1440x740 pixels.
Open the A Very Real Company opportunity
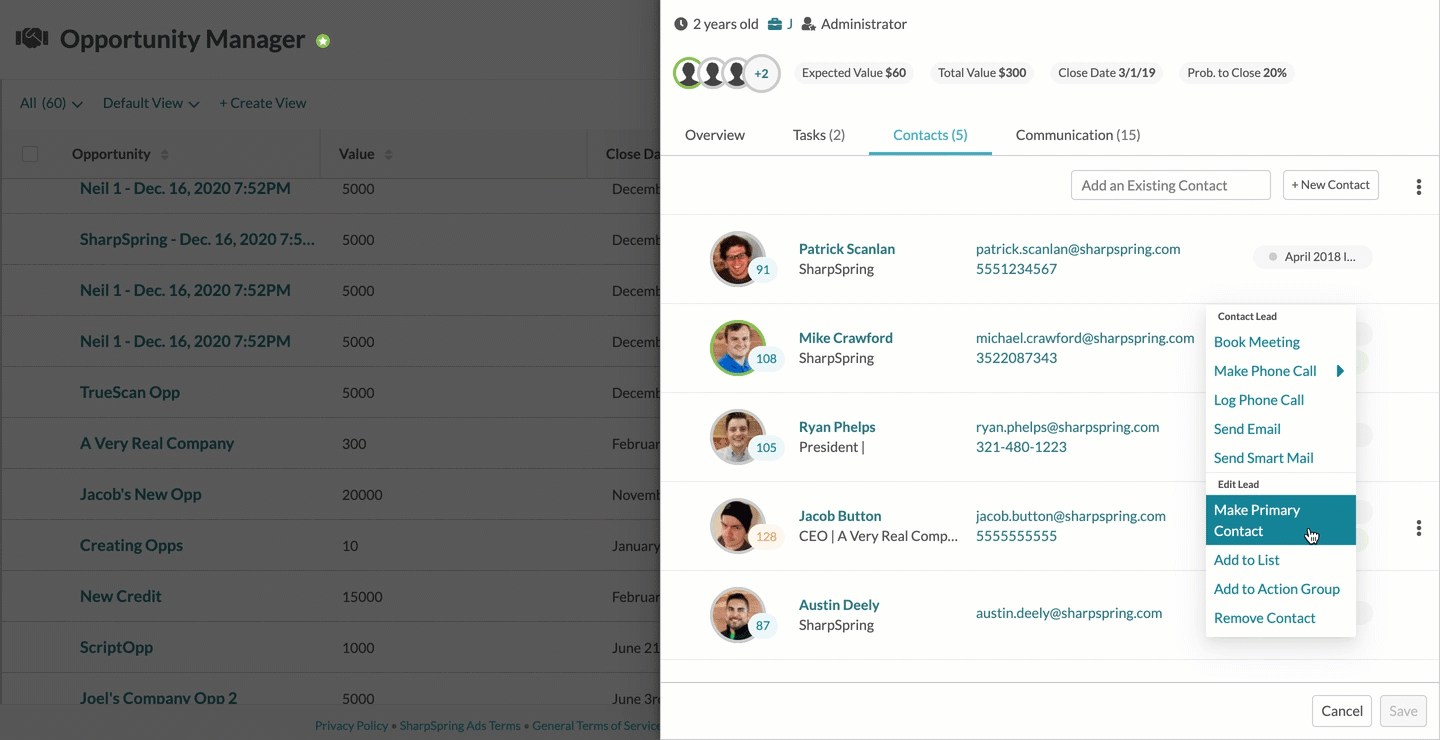pos(157,443)
